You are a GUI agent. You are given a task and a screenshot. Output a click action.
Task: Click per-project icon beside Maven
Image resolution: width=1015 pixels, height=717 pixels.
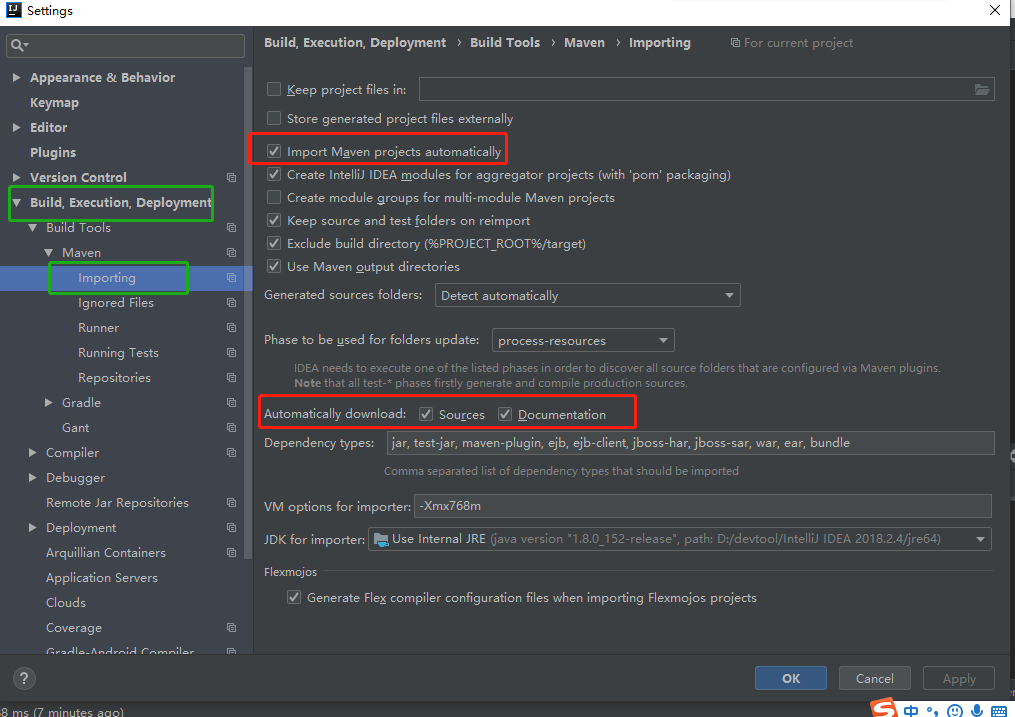click(231, 252)
